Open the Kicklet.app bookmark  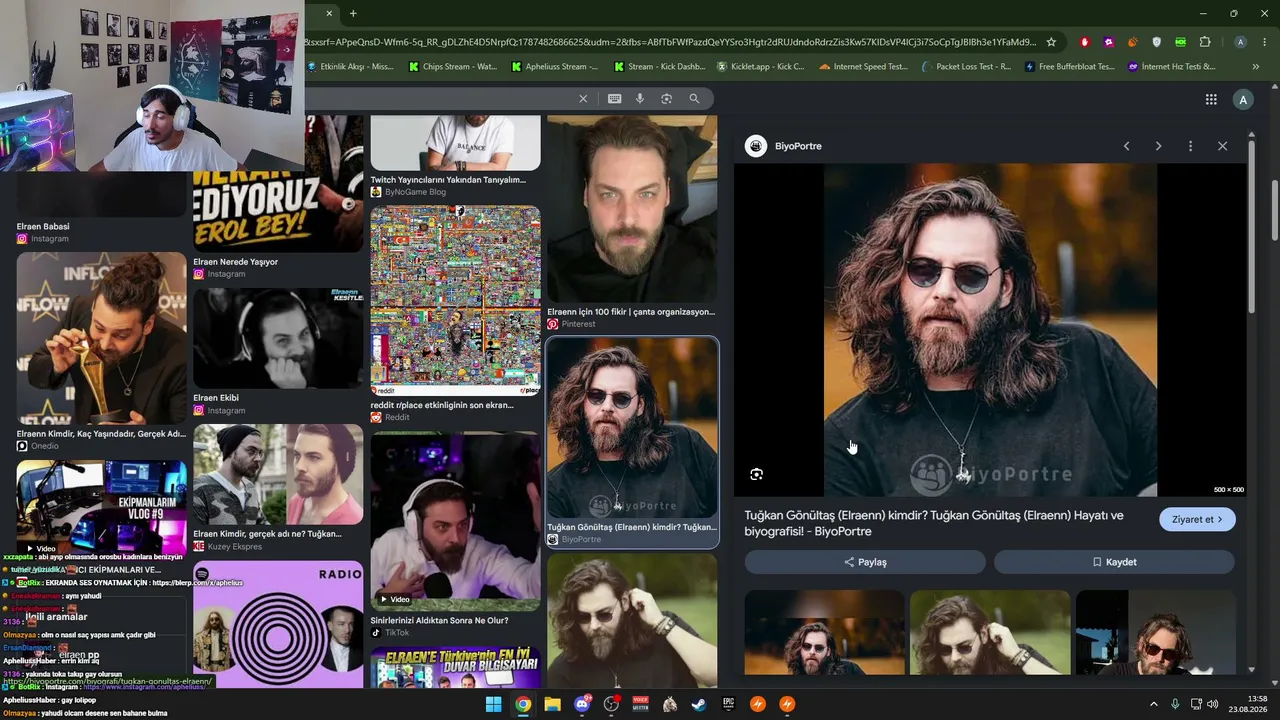point(761,67)
